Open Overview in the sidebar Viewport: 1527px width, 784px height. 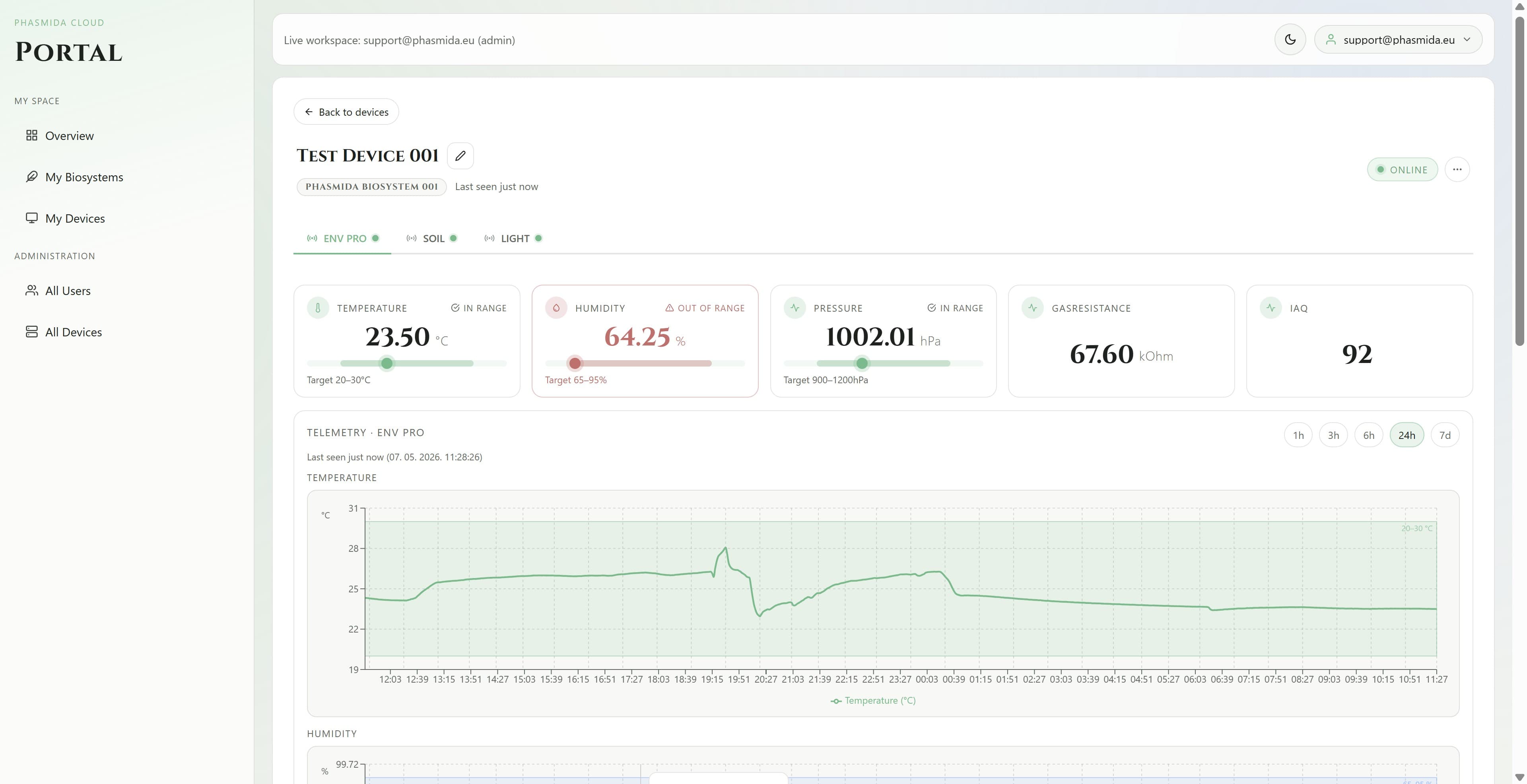tap(69, 136)
